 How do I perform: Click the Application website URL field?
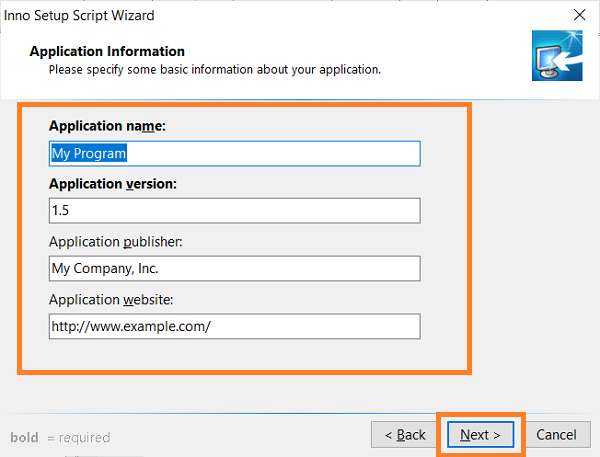click(x=235, y=326)
